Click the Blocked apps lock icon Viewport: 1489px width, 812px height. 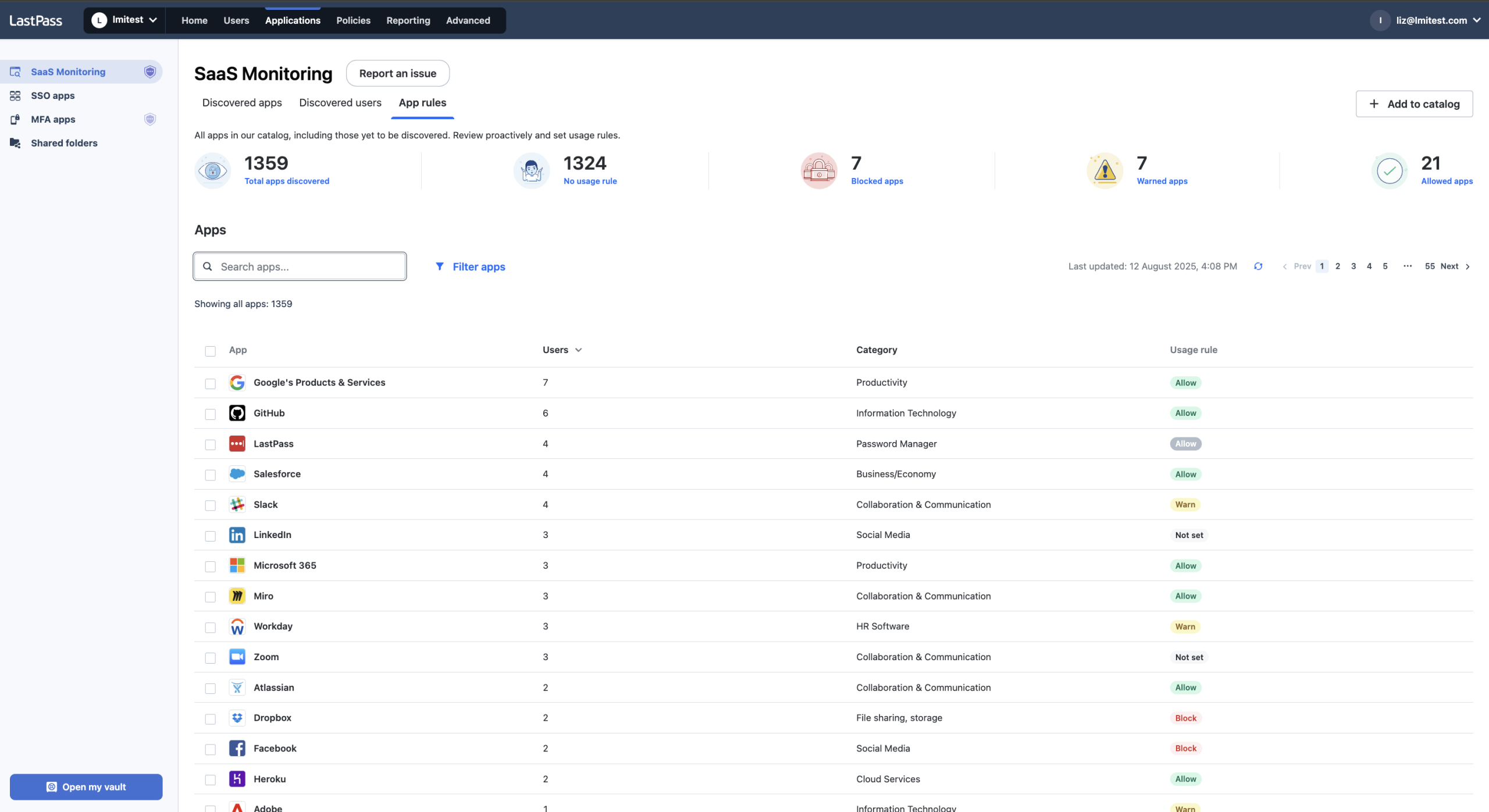coord(819,170)
